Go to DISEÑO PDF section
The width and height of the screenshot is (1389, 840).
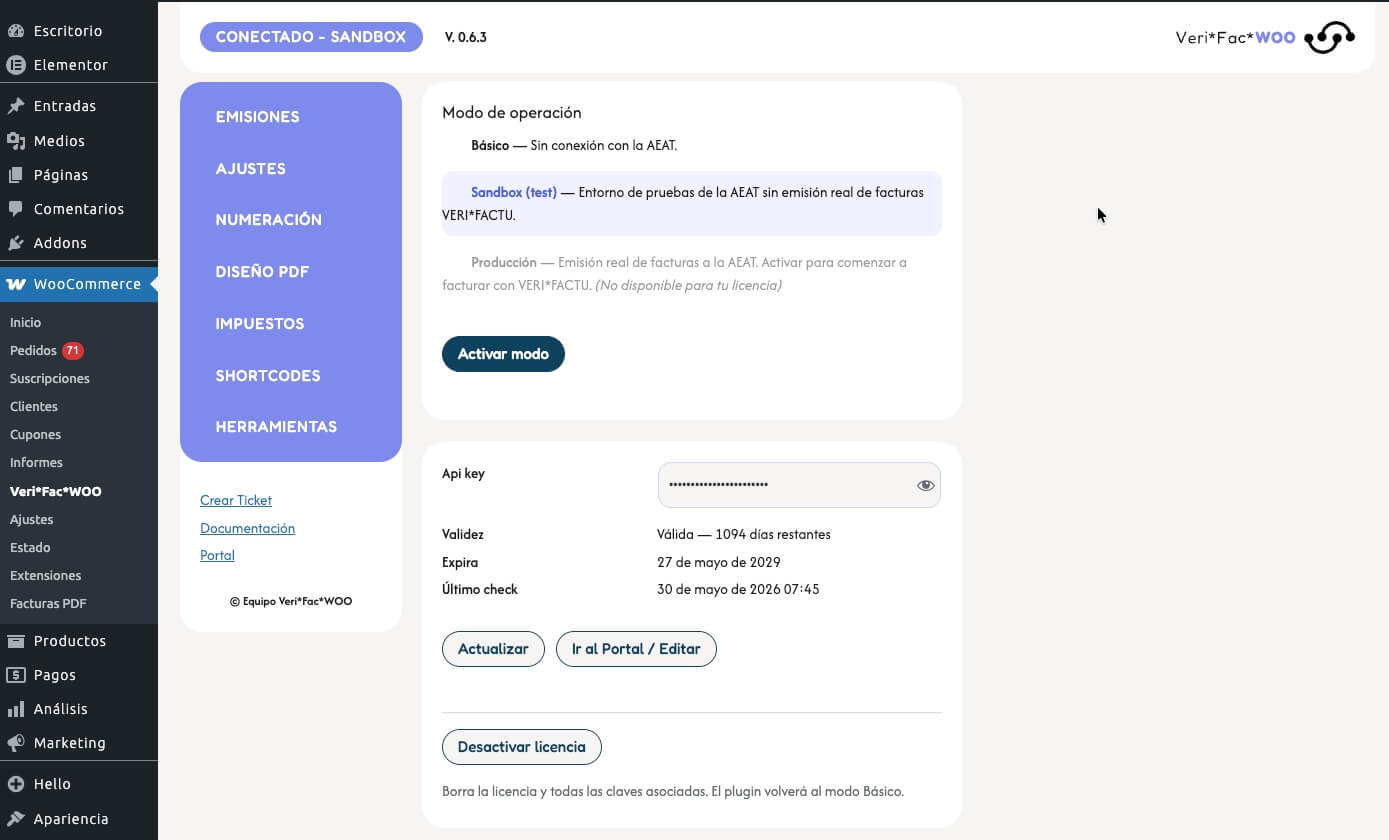(262, 272)
